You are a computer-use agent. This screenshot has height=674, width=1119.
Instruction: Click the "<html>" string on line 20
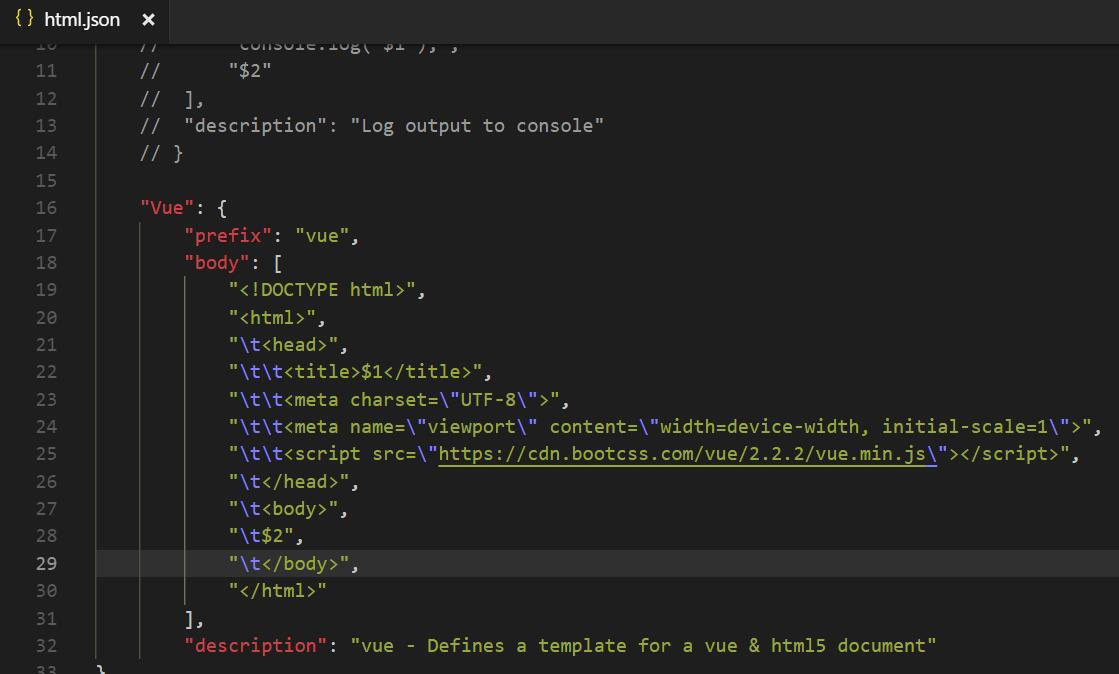point(272,318)
